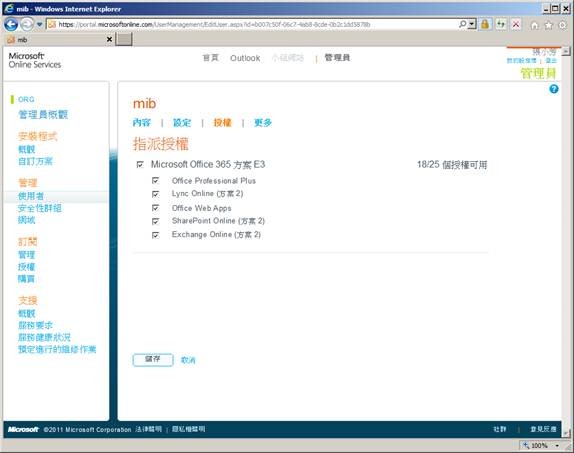Open 概觀 under 安裝程式 in sidebar

click(x=26, y=149)
